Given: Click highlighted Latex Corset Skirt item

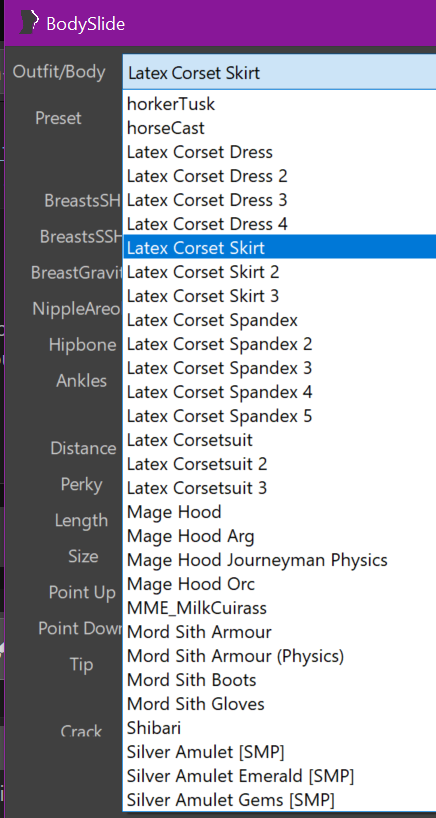Looking at the screenshot, I should click(280, 248).
